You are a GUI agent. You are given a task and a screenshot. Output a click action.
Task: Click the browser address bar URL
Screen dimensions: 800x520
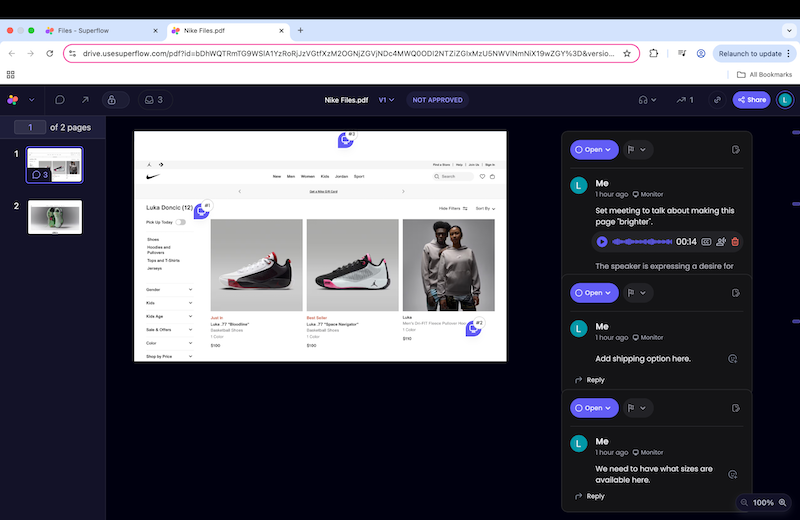coord(348,54)
